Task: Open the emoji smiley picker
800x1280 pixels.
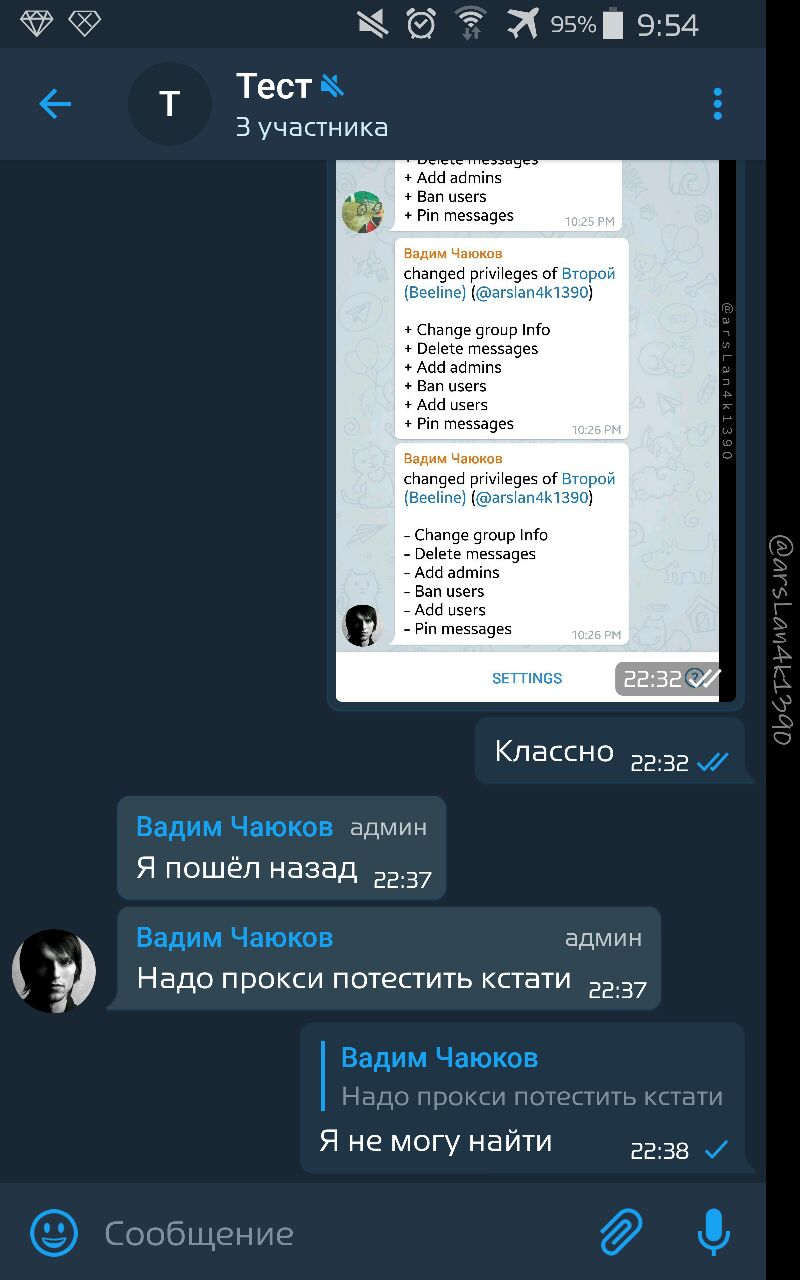Action: pos(54,1232)
